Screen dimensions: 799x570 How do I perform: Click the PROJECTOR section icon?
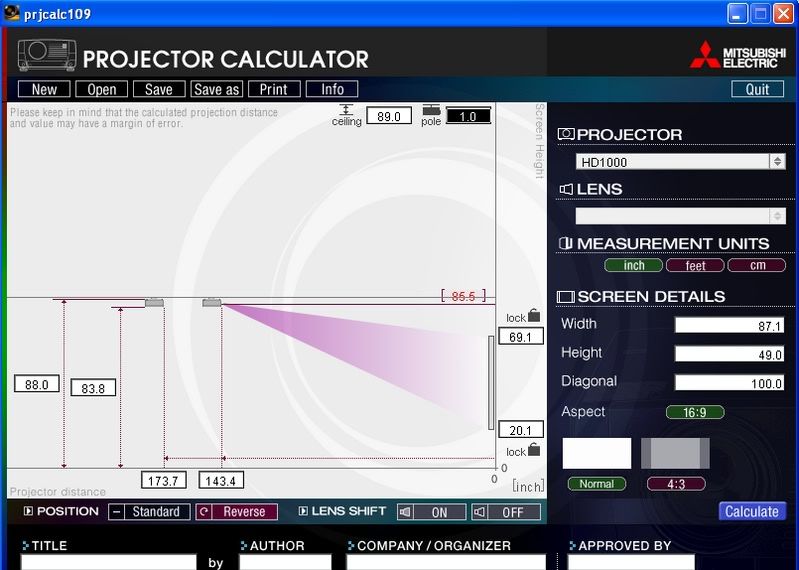[566, 134]
